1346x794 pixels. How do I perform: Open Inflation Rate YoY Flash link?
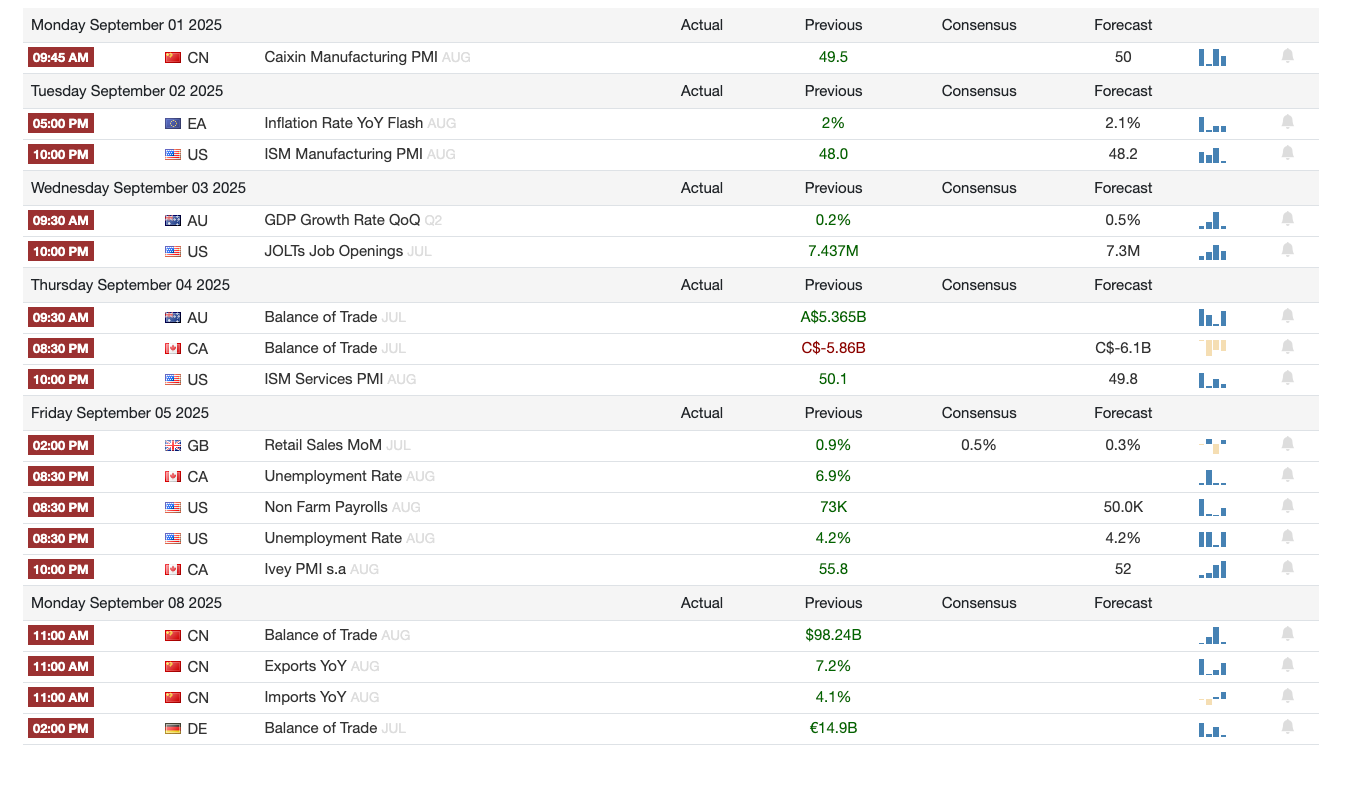click(343, 123)
